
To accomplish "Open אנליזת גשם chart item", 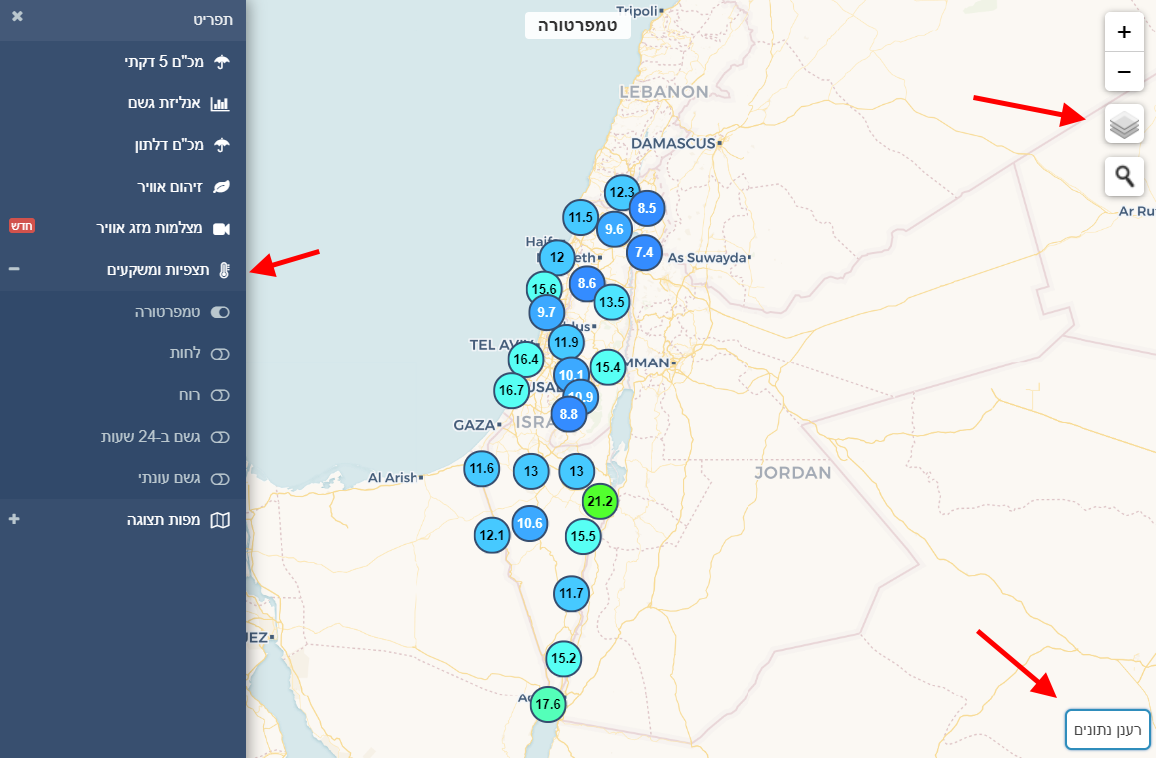I will [x=166, y=103].
